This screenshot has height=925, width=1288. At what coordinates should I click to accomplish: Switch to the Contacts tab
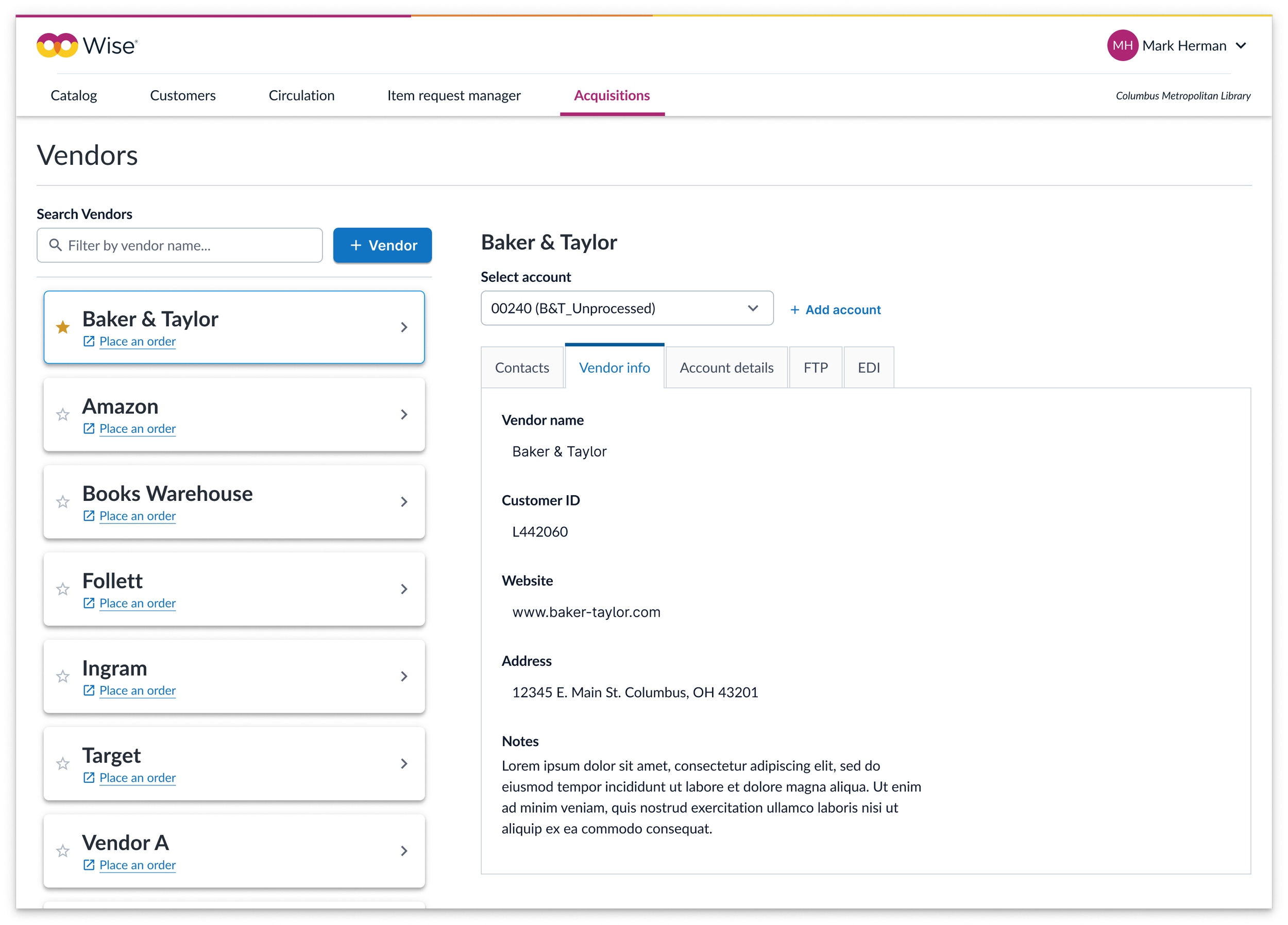pos(522,367)
